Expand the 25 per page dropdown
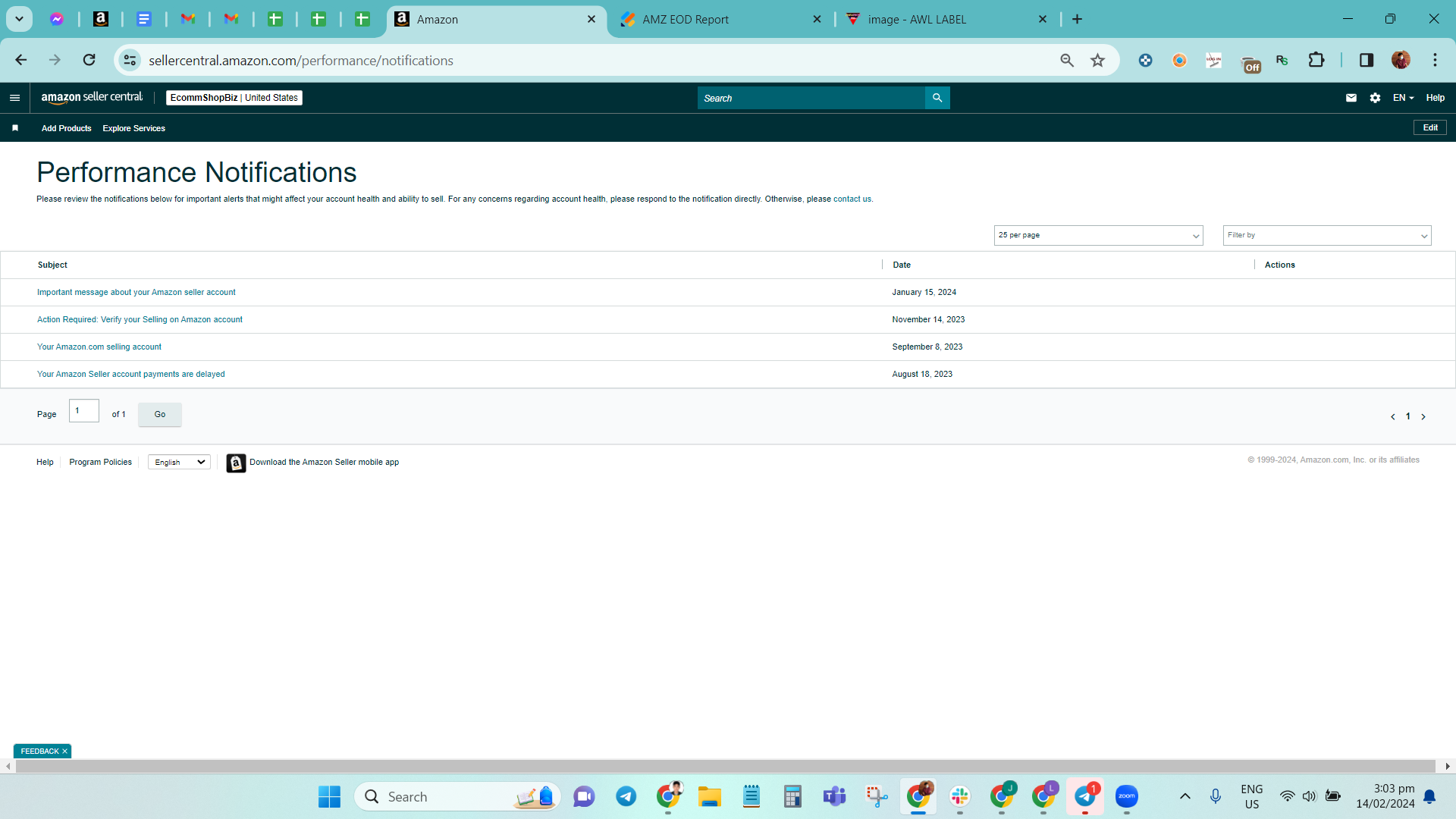This screenshot has height=819, width=1456. [1098, 235]
